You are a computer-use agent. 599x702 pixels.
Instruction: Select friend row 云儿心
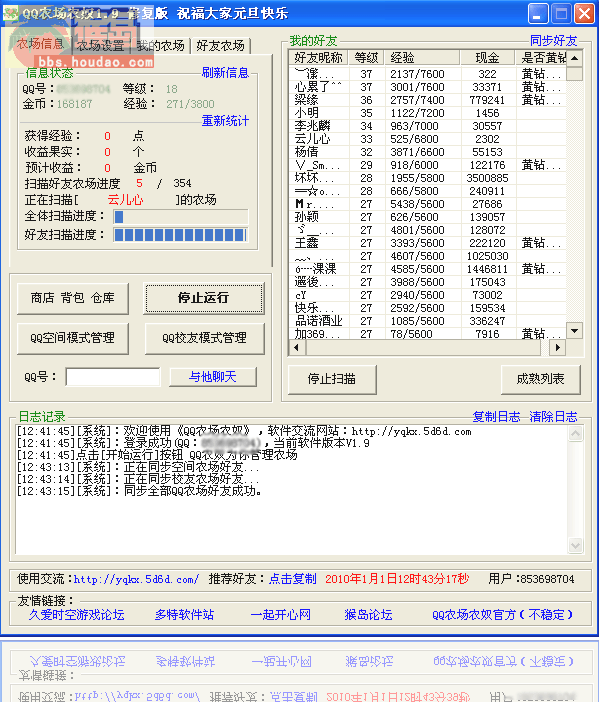pos(428,139)
